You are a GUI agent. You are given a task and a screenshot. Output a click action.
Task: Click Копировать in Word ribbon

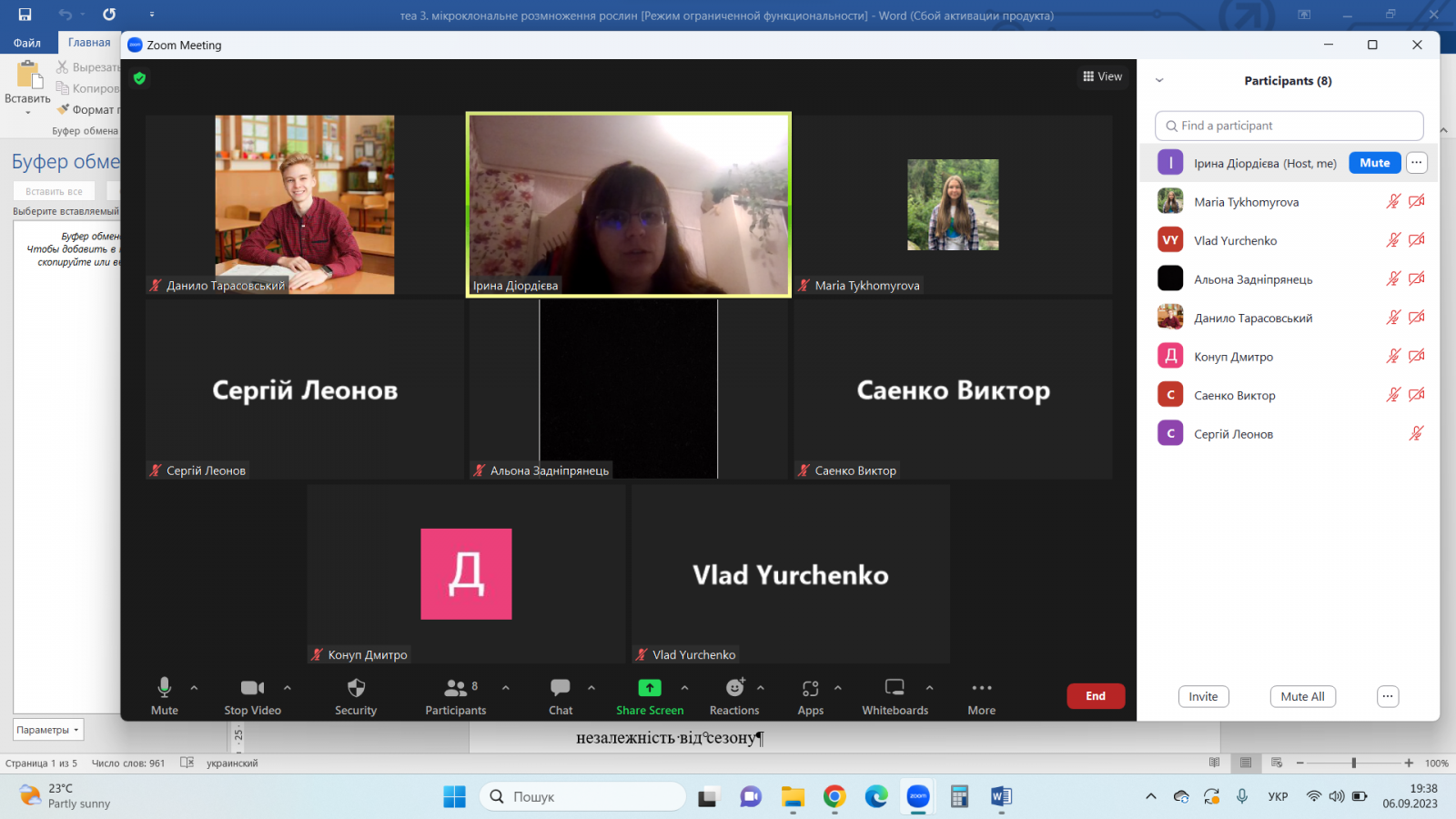pos(87,88)
